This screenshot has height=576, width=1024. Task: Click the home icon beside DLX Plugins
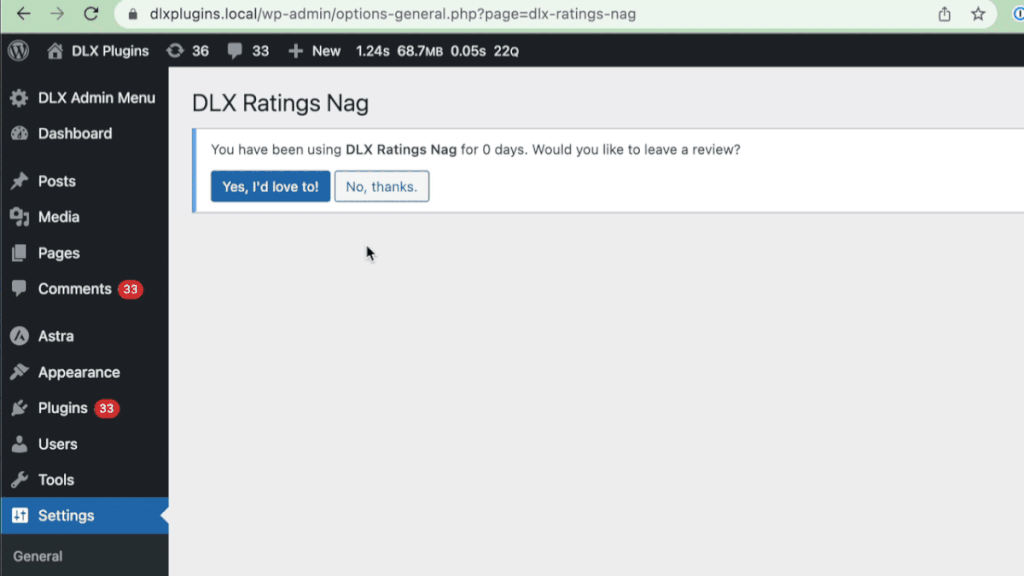pos(55,51)
